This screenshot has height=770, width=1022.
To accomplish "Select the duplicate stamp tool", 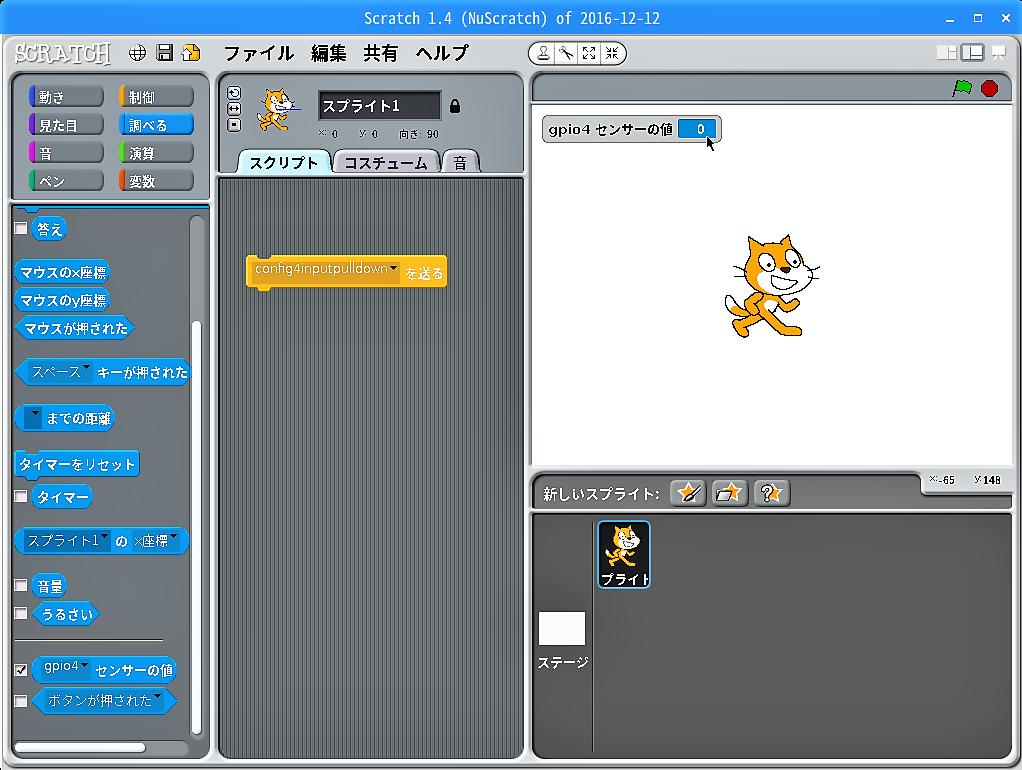I will [x=543, y=53].
